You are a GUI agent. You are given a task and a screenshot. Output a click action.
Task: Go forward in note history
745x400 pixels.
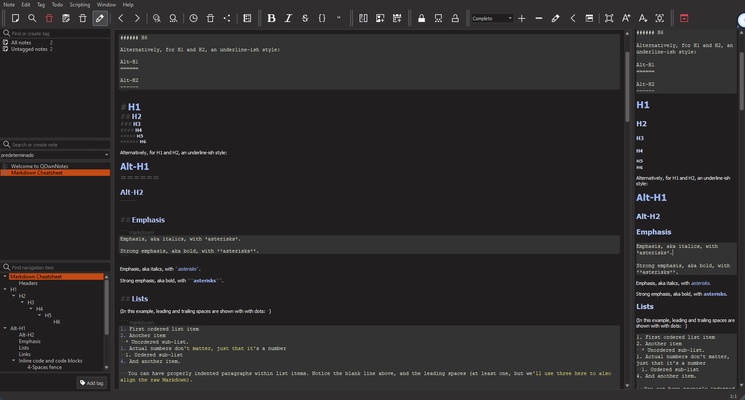137,18
